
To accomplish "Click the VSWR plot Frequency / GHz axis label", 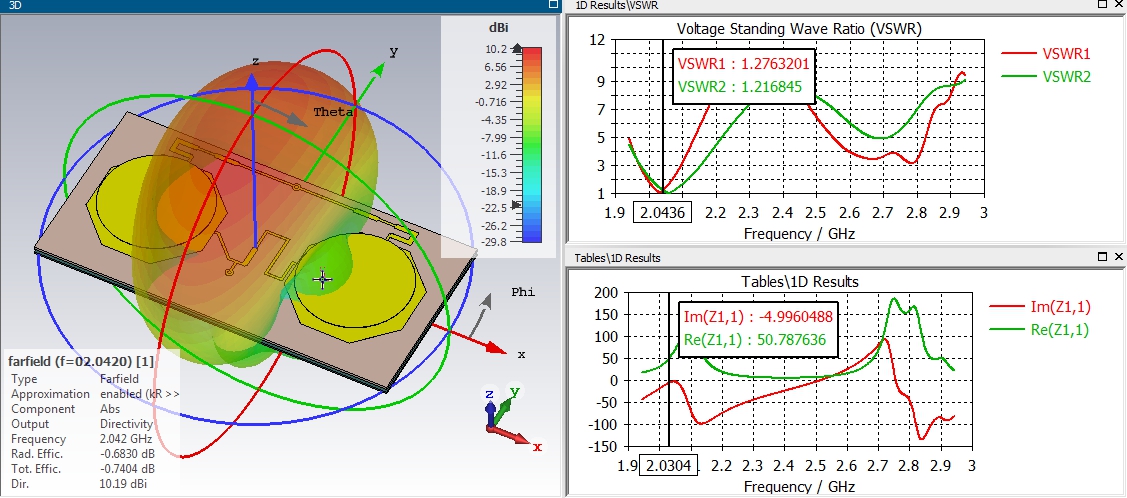I will (799, 233).
